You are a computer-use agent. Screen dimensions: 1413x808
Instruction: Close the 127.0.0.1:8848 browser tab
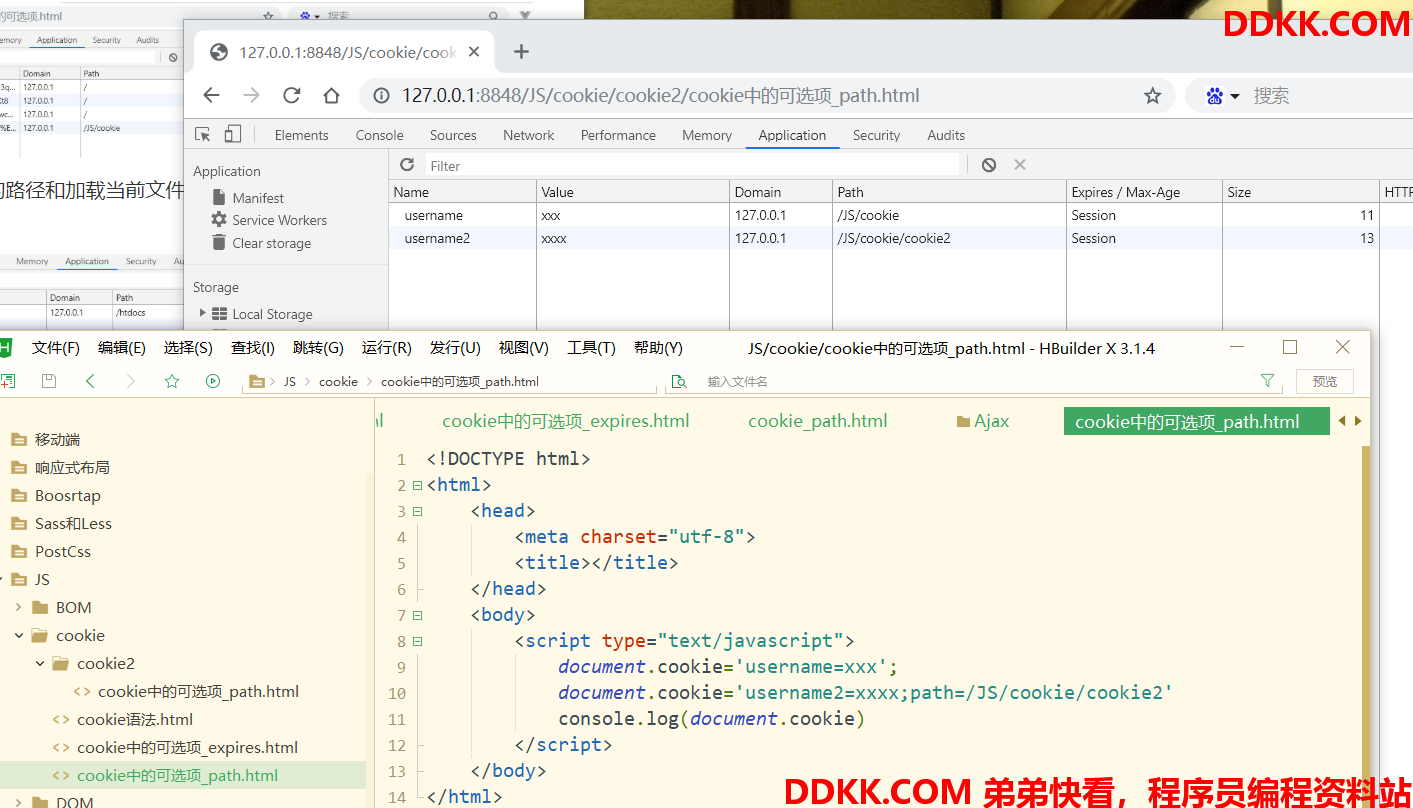[x=474, y=52]
